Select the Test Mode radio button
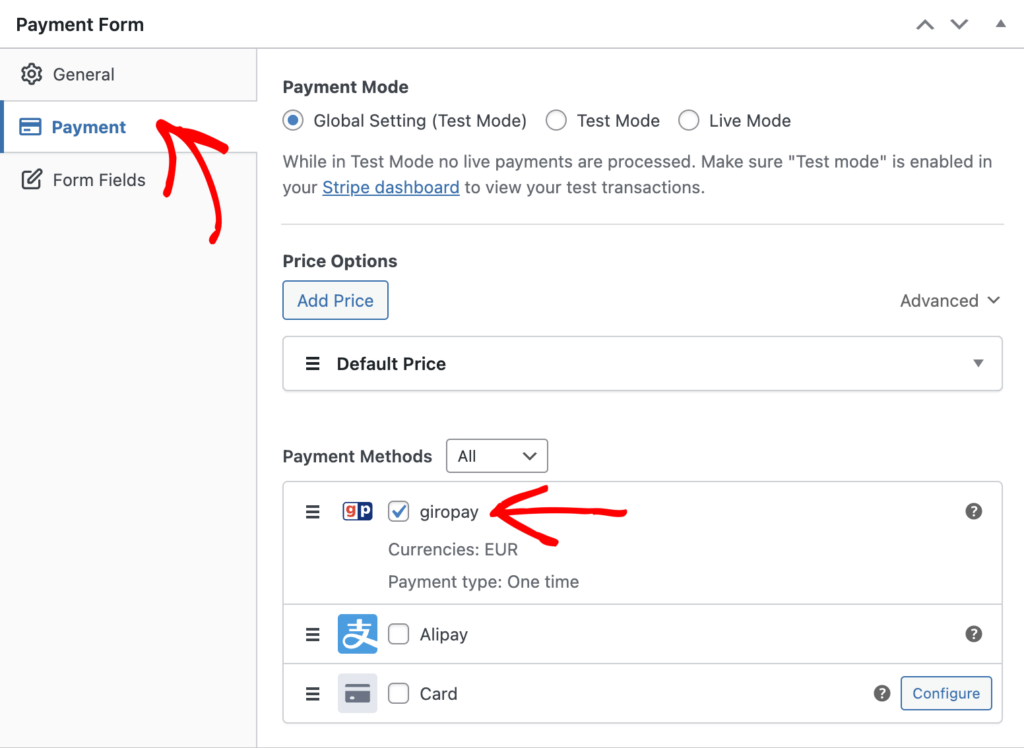 [556, 120]
